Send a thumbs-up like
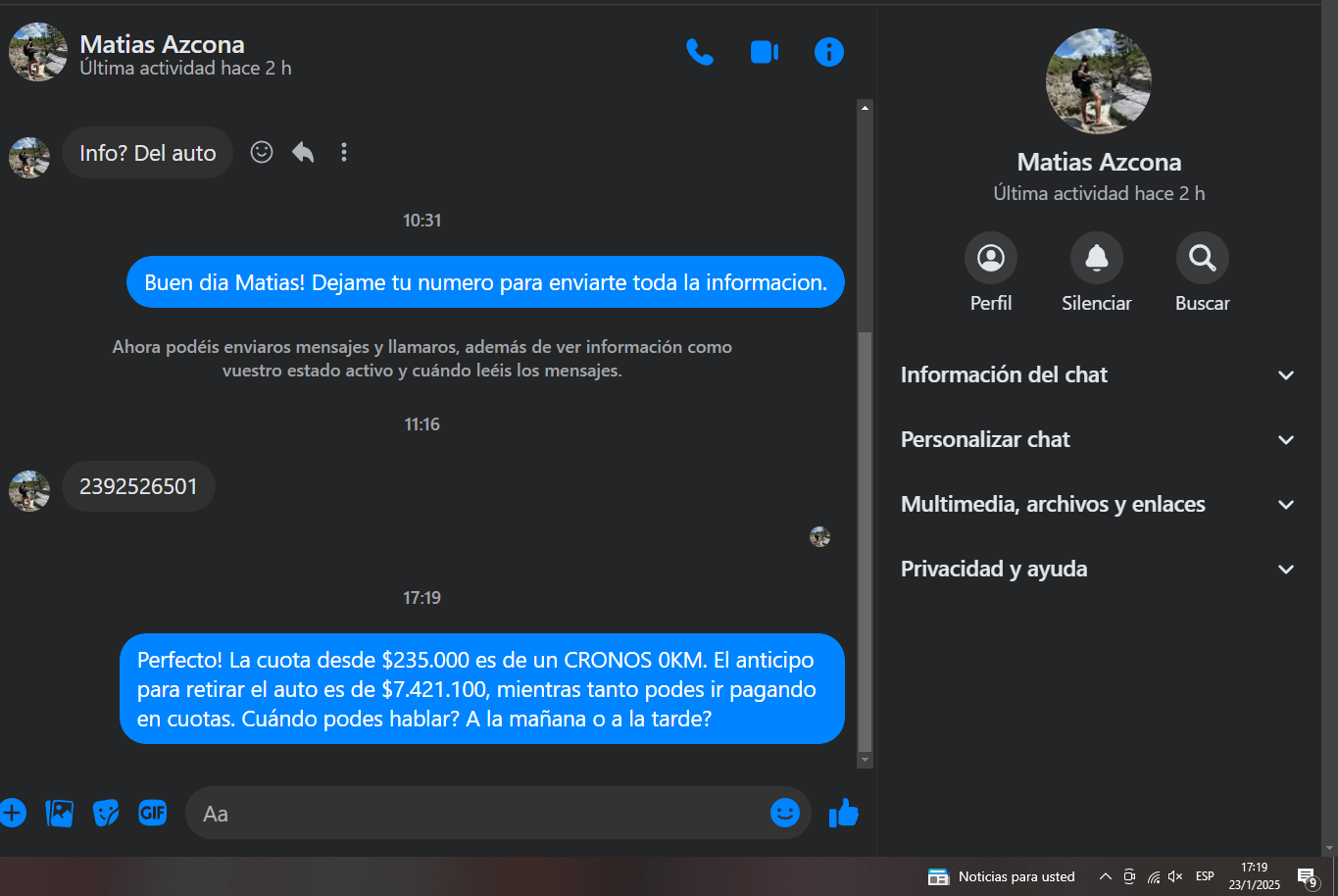The image size is (1338, 896). pyautogui.click(x=844, y=813)
